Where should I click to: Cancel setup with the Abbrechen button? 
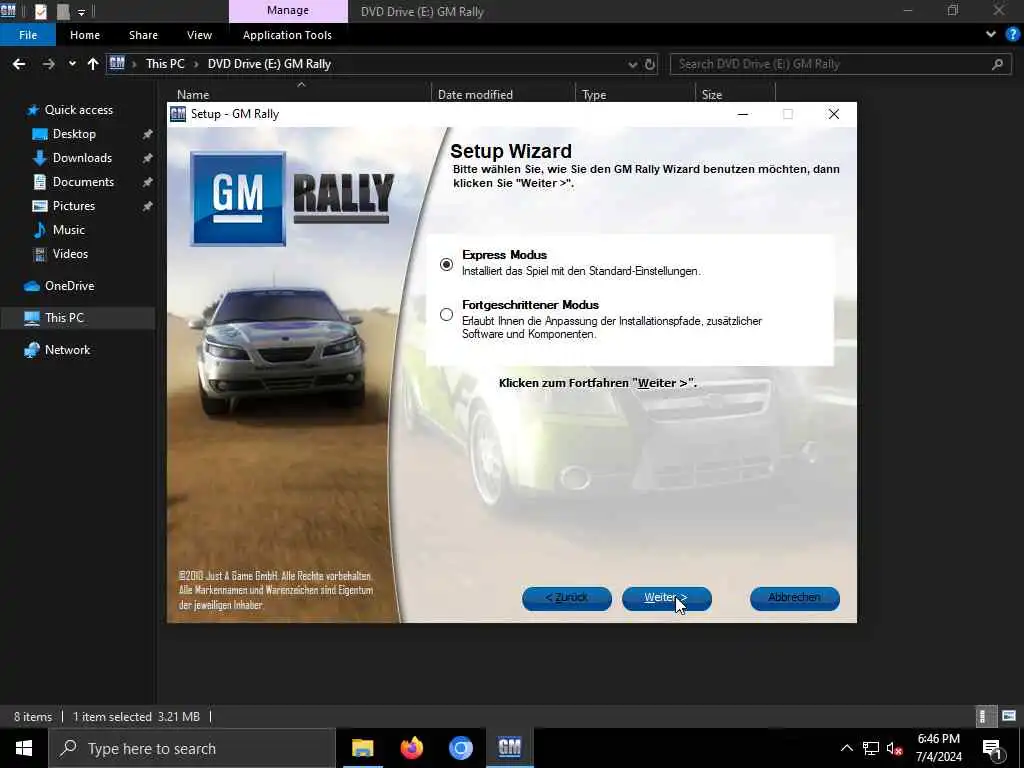point(795,598)
